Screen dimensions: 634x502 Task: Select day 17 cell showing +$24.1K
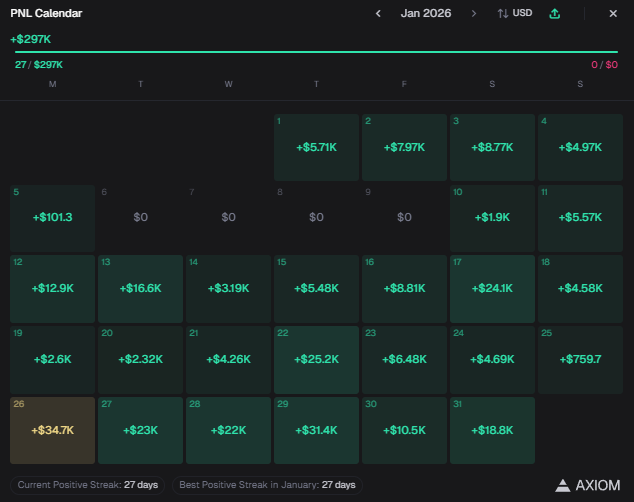click(492, 289)
